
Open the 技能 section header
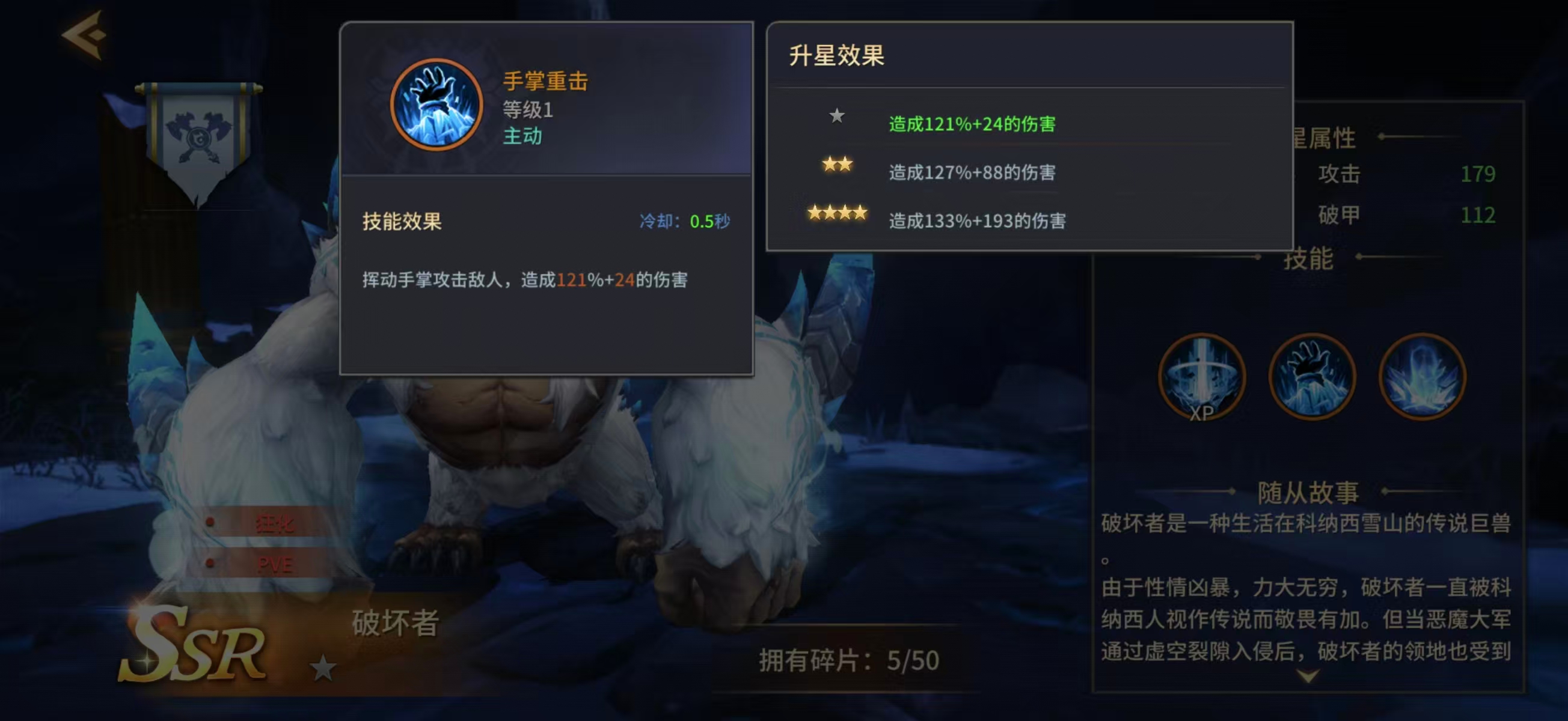pos(1308,258)
